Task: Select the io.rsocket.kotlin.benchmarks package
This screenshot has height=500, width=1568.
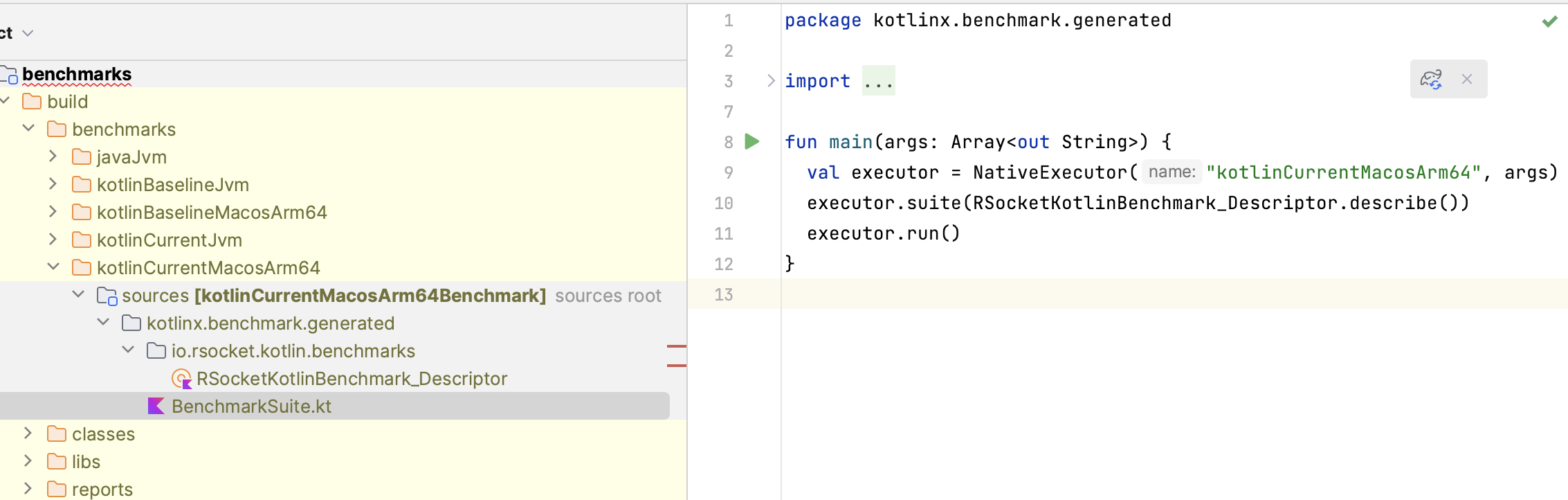Action: (293, 351)
